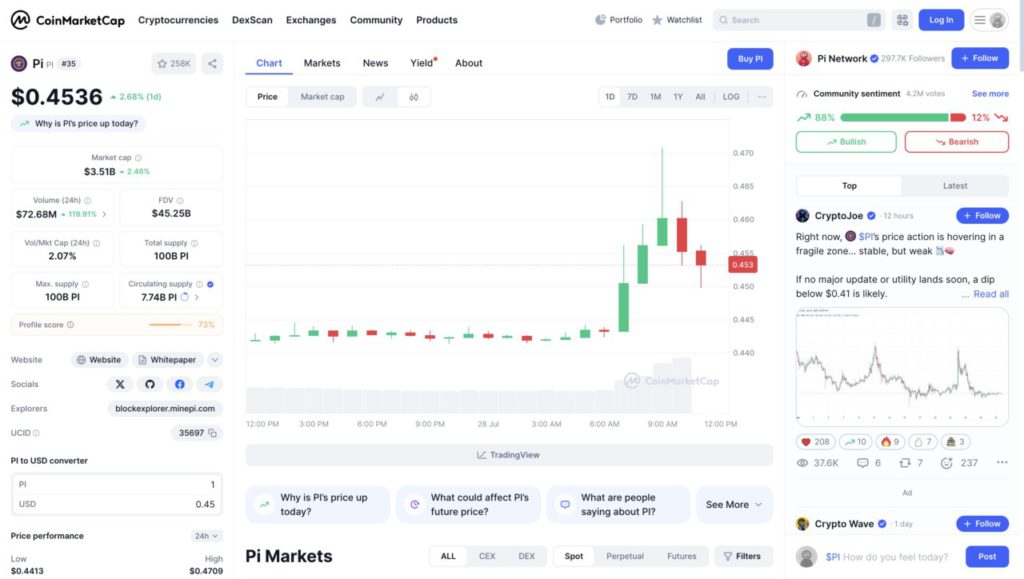Open the Markets tab
The image size is (1024, 579).
[322, 63]
